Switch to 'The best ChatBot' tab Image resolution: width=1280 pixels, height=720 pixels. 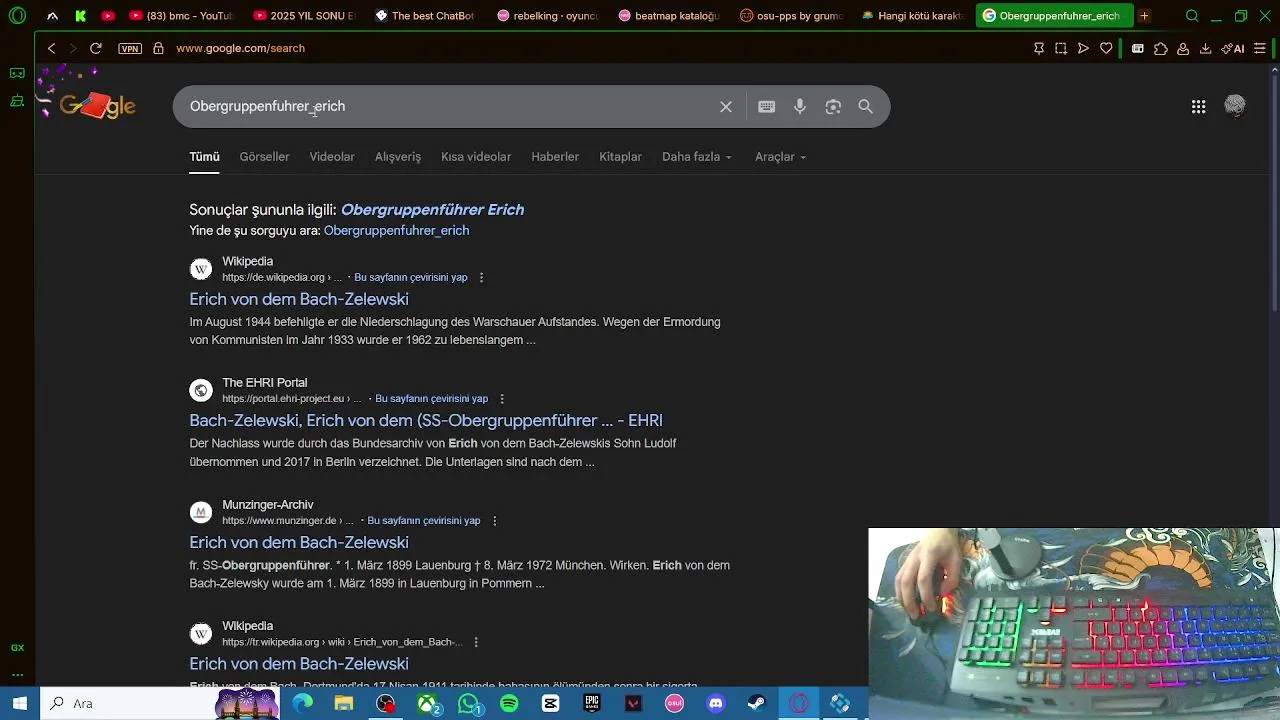[425, 16]
